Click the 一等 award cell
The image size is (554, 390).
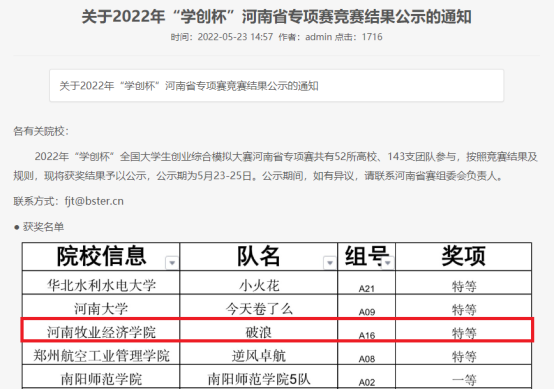click(x=463, y=377)
